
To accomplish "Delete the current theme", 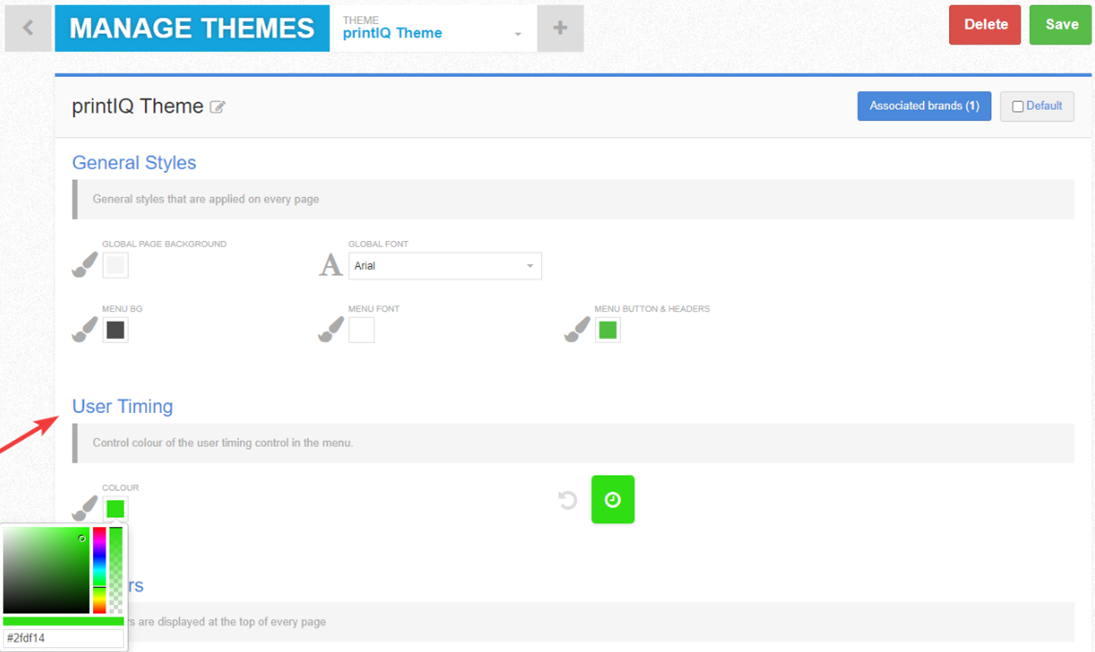I will pos(985,24).
